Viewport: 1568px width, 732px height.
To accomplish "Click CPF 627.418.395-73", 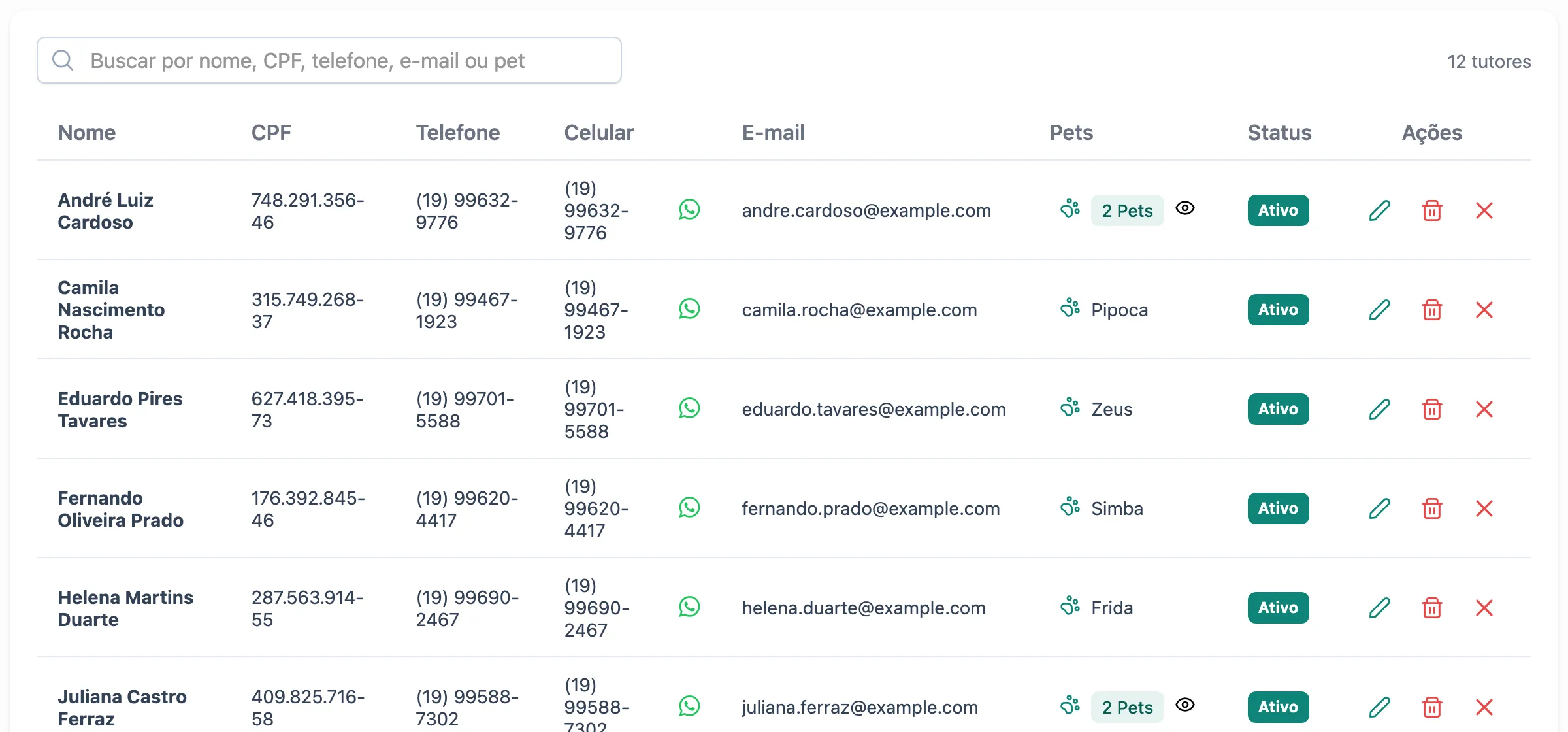I will pyautogui.click(x=307, y=410).
